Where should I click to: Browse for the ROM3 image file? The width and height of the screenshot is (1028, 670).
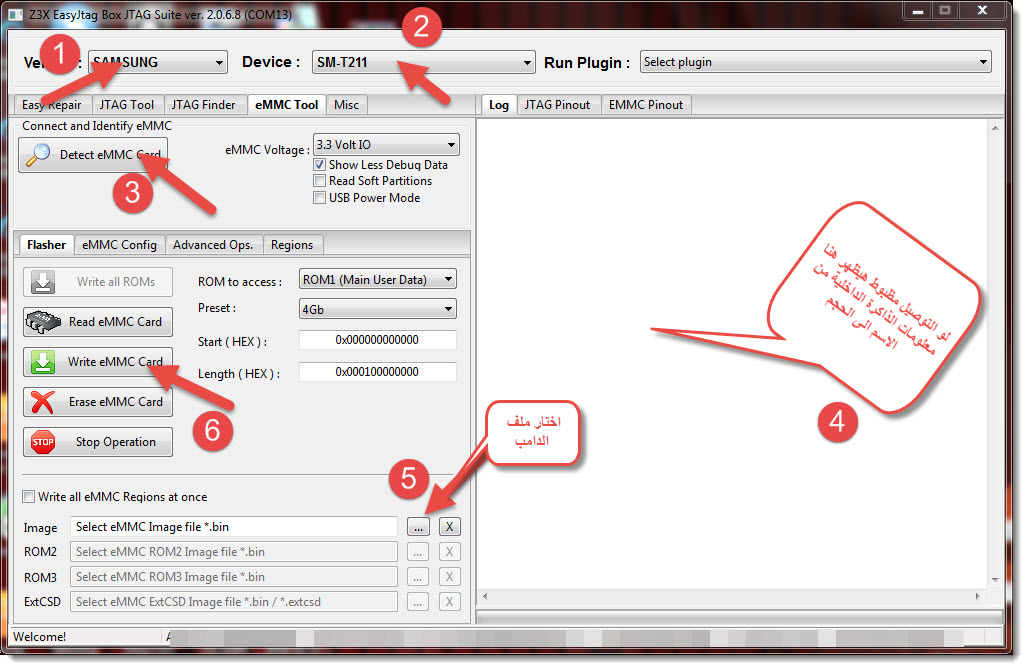click(x=418, y=576)
